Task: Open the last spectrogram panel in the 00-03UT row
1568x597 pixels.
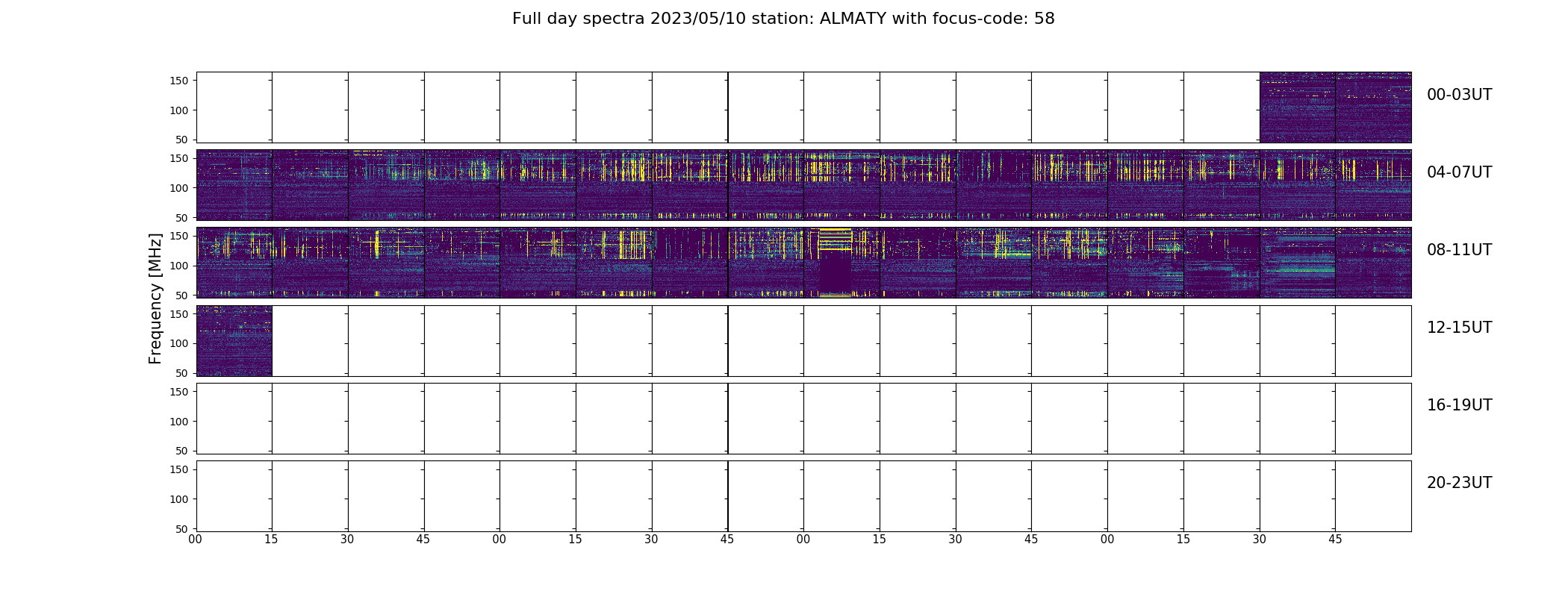Action: pos(1373,107)
